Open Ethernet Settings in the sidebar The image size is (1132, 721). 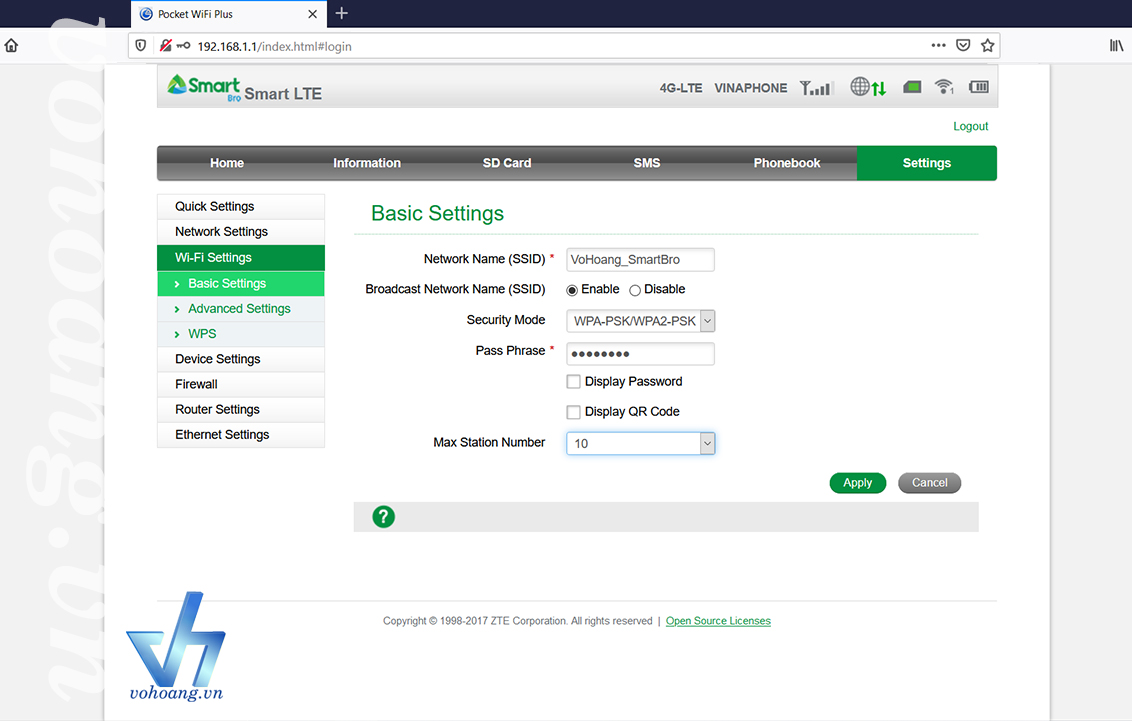click(x=240, y=435)
